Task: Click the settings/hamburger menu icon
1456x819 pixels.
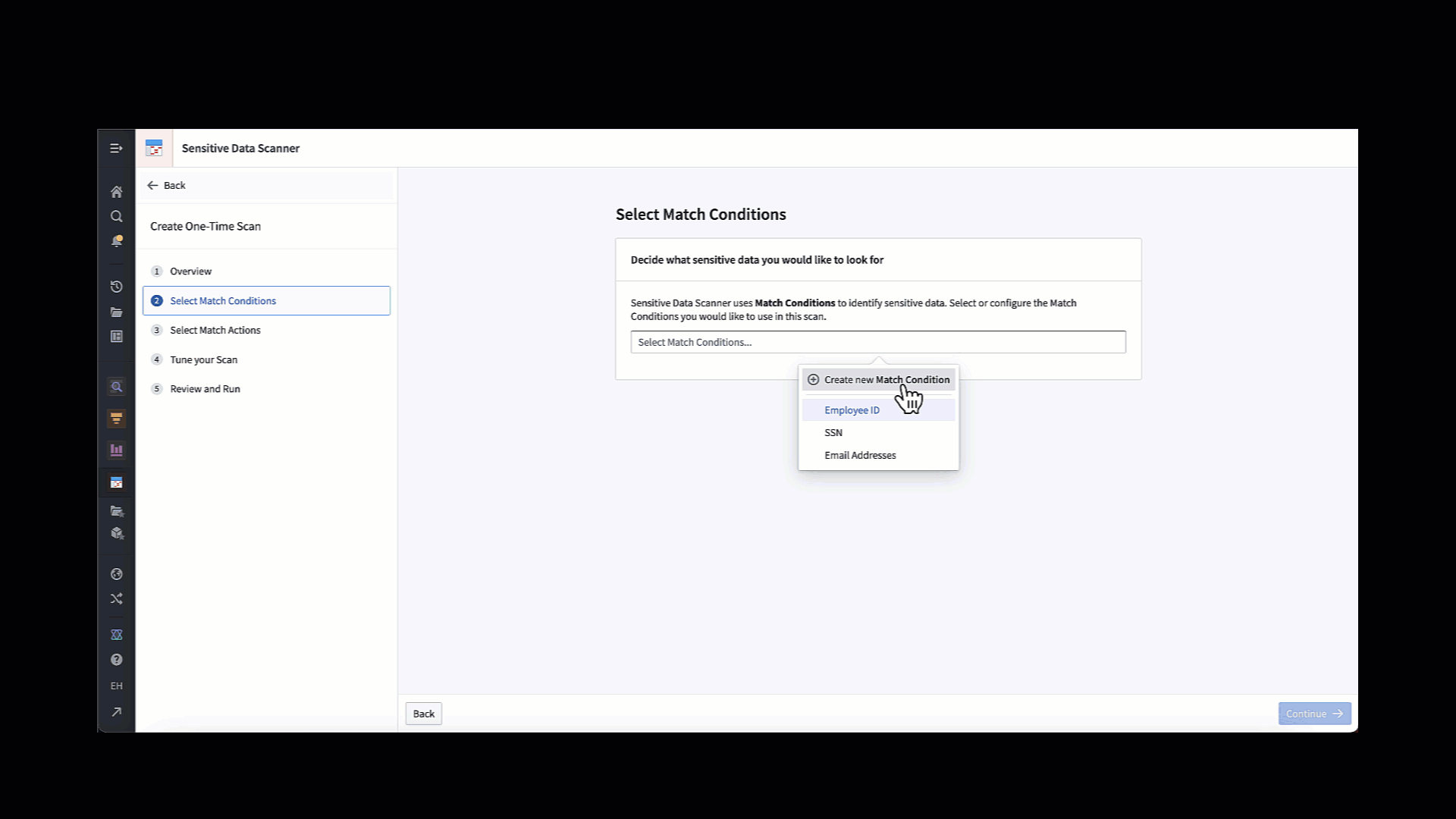Action: pyautogui.click(x=116, y=148)
